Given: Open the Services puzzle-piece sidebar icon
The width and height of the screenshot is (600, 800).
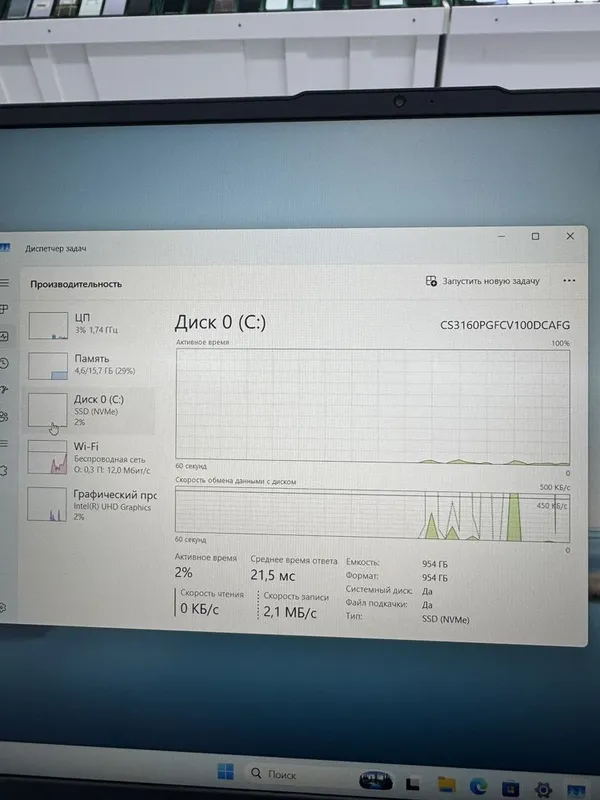Looking at the screenshot, I should [x=3, y=470].
